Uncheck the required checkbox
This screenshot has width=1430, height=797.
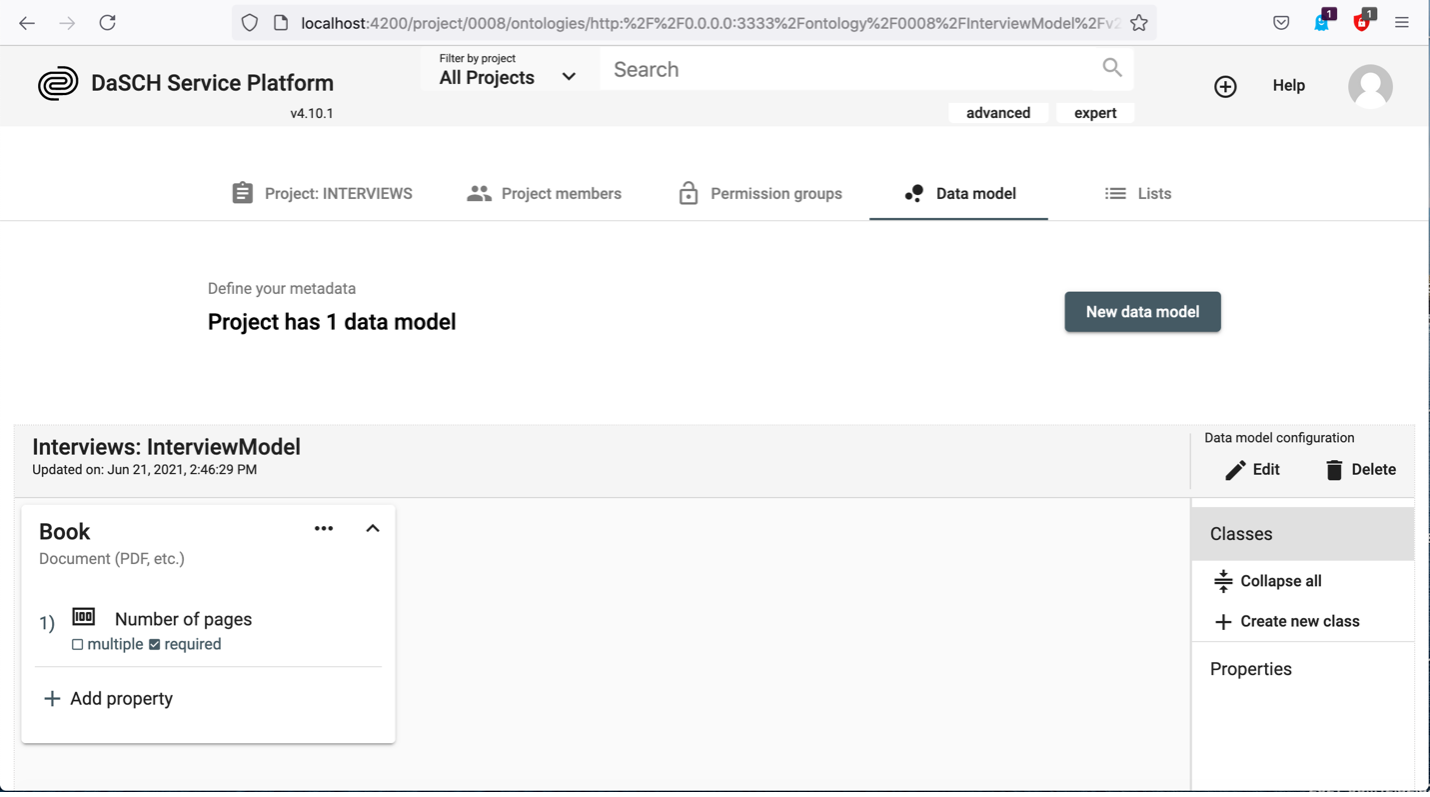point(155,645)
